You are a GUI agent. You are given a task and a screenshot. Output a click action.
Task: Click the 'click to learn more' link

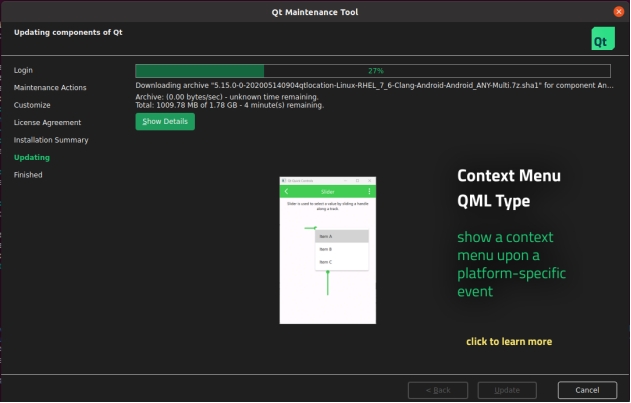[509, 342]
